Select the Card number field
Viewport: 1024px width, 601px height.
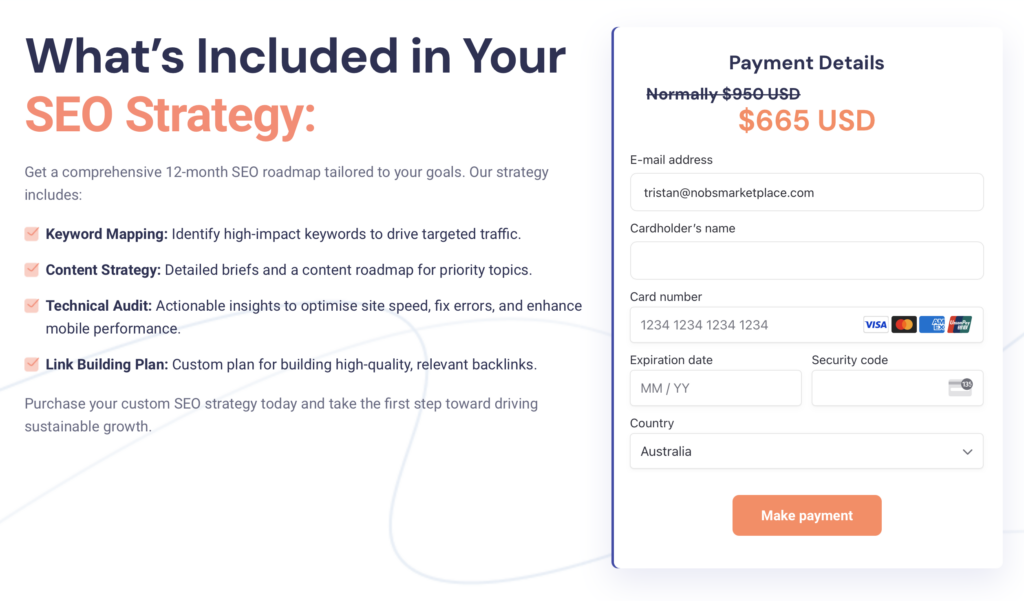pos(745,325)
